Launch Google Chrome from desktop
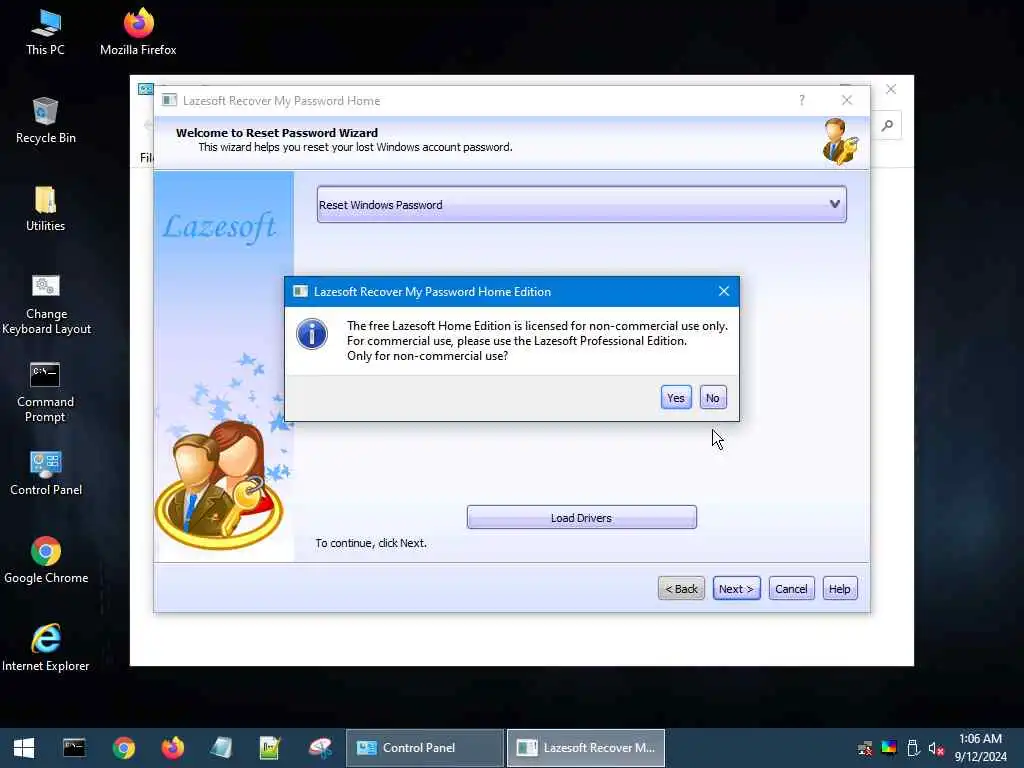The image size is (1024, 768). click(46, 560)
